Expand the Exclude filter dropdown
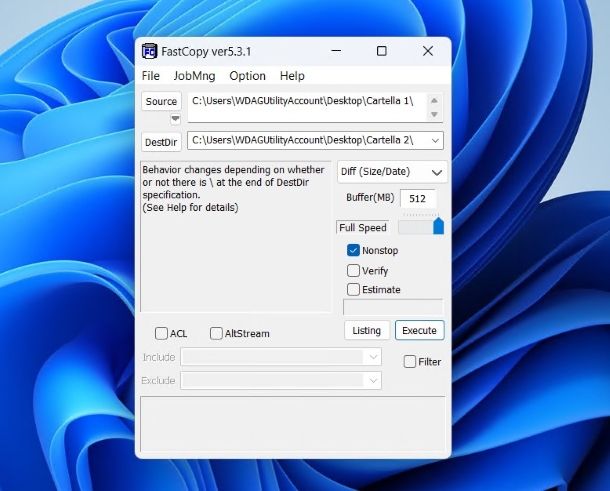610x491 pixels. pyautogui.click(x=373, y=381)
